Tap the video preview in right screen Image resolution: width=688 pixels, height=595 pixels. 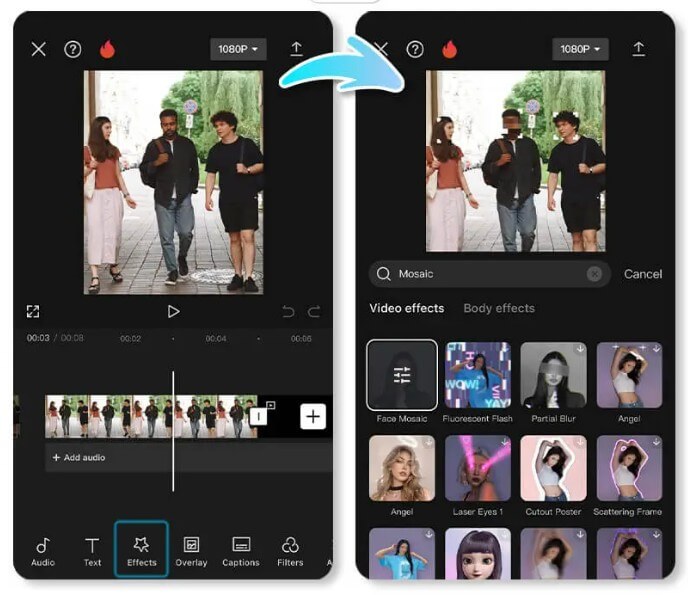pos(516,161)
